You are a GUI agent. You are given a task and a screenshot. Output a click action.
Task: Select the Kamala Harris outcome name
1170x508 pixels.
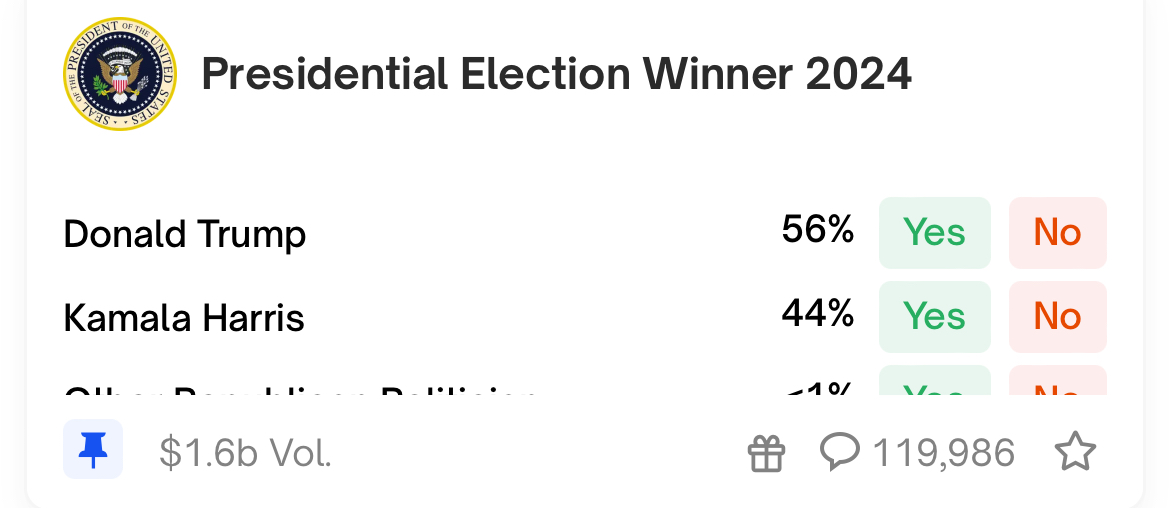point(184,318)
